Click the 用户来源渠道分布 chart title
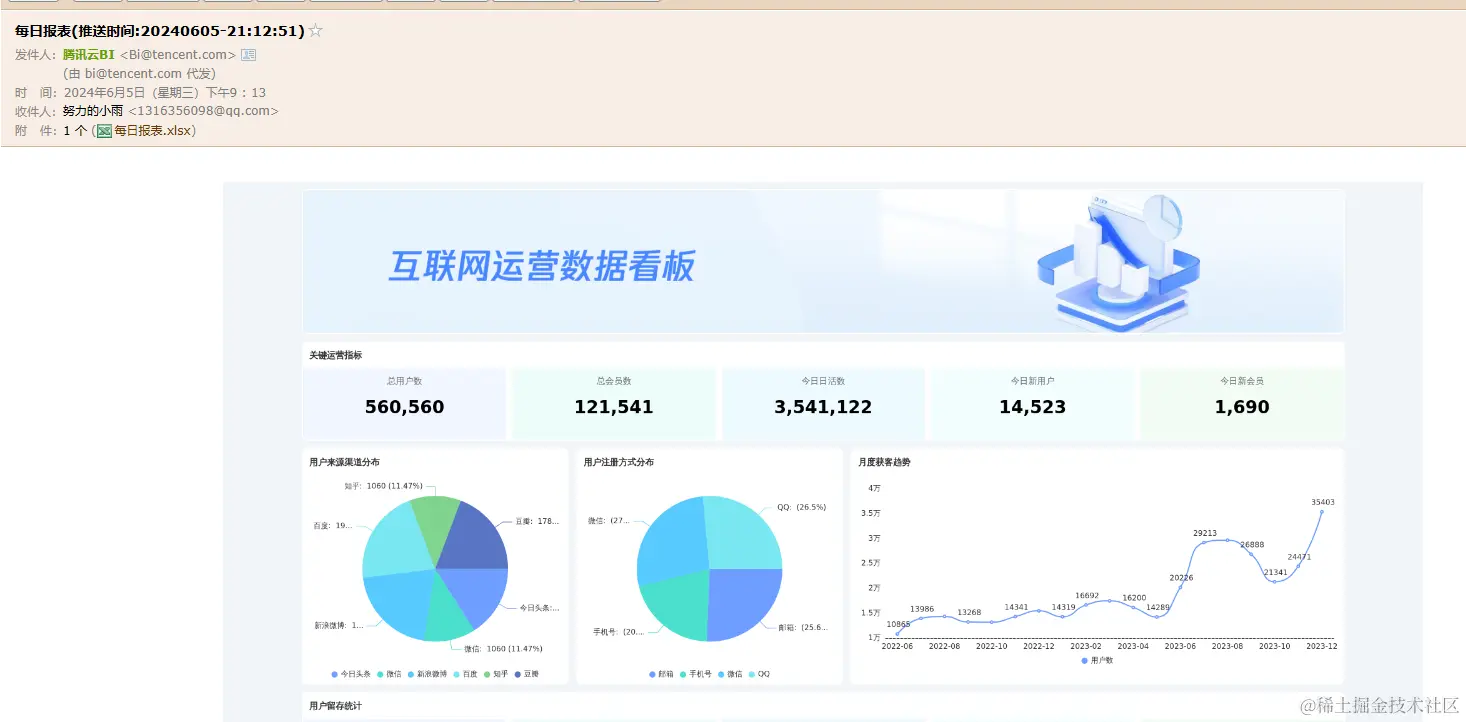1466x722 pixels. [344, 462]
